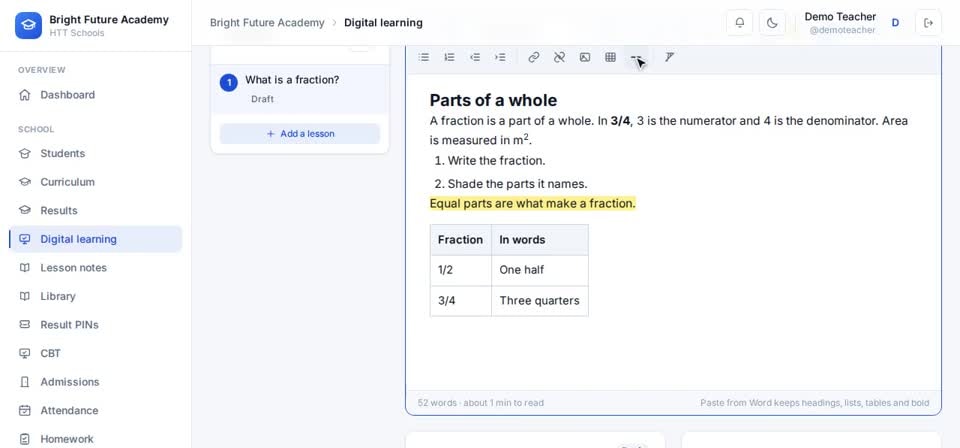Click table cell '3/4'
The width and height of the screenshot is (960, 448).
pos(461,301)
